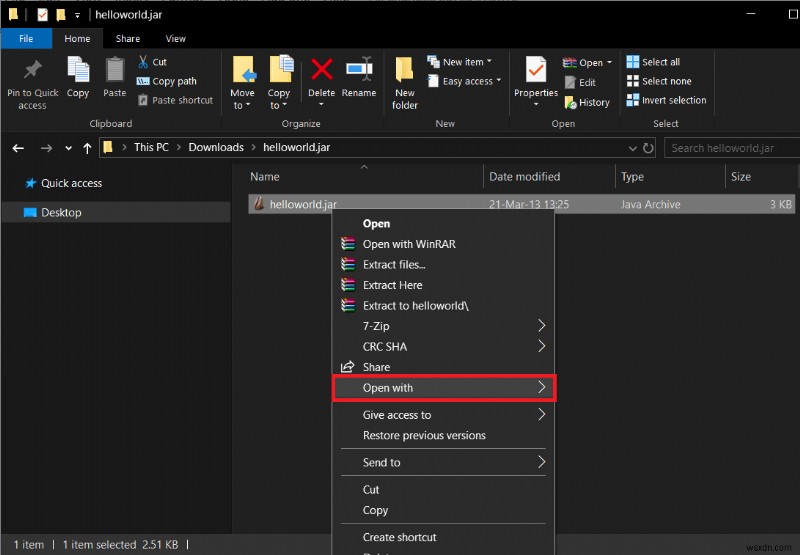
Task: Click the Rename icon in Organize group
Action: [359, 78]
